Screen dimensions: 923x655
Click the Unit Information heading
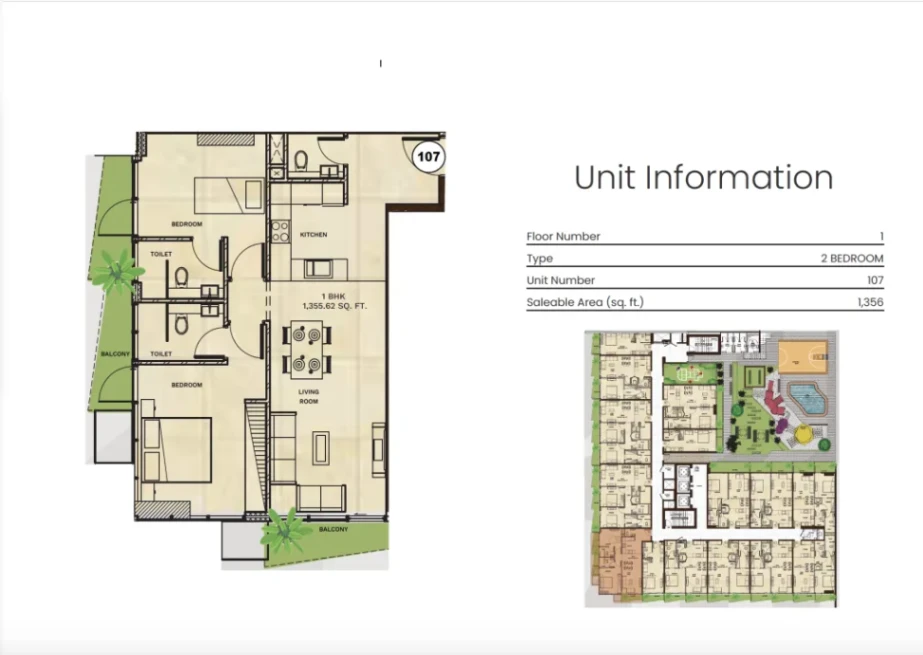coord(703,178)
